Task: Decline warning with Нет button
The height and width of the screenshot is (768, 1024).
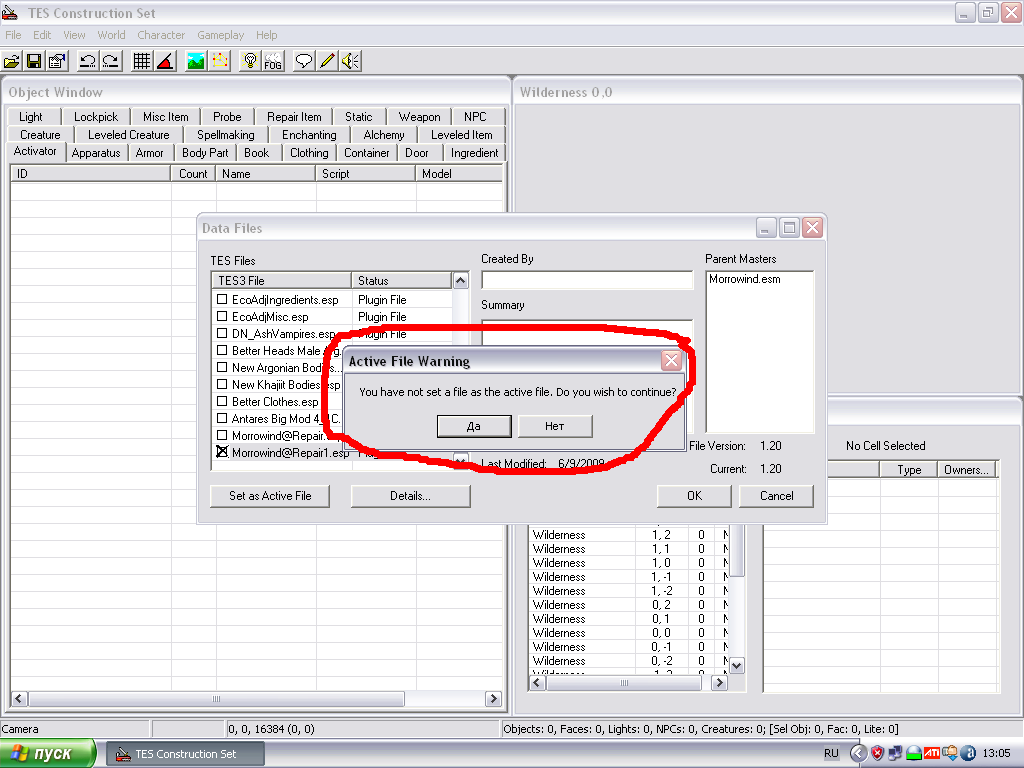Action: (x=555, y=426)
